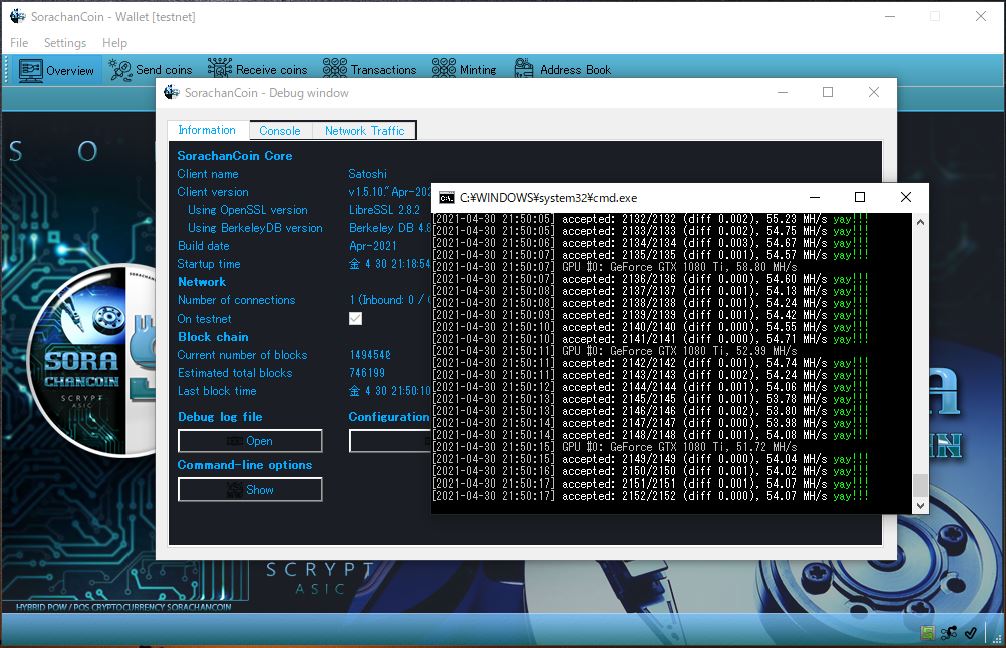Click the SorachanCoin Wallet title bar icon
The width and height of the screenshot is (1006, 648).
point(17,16)
